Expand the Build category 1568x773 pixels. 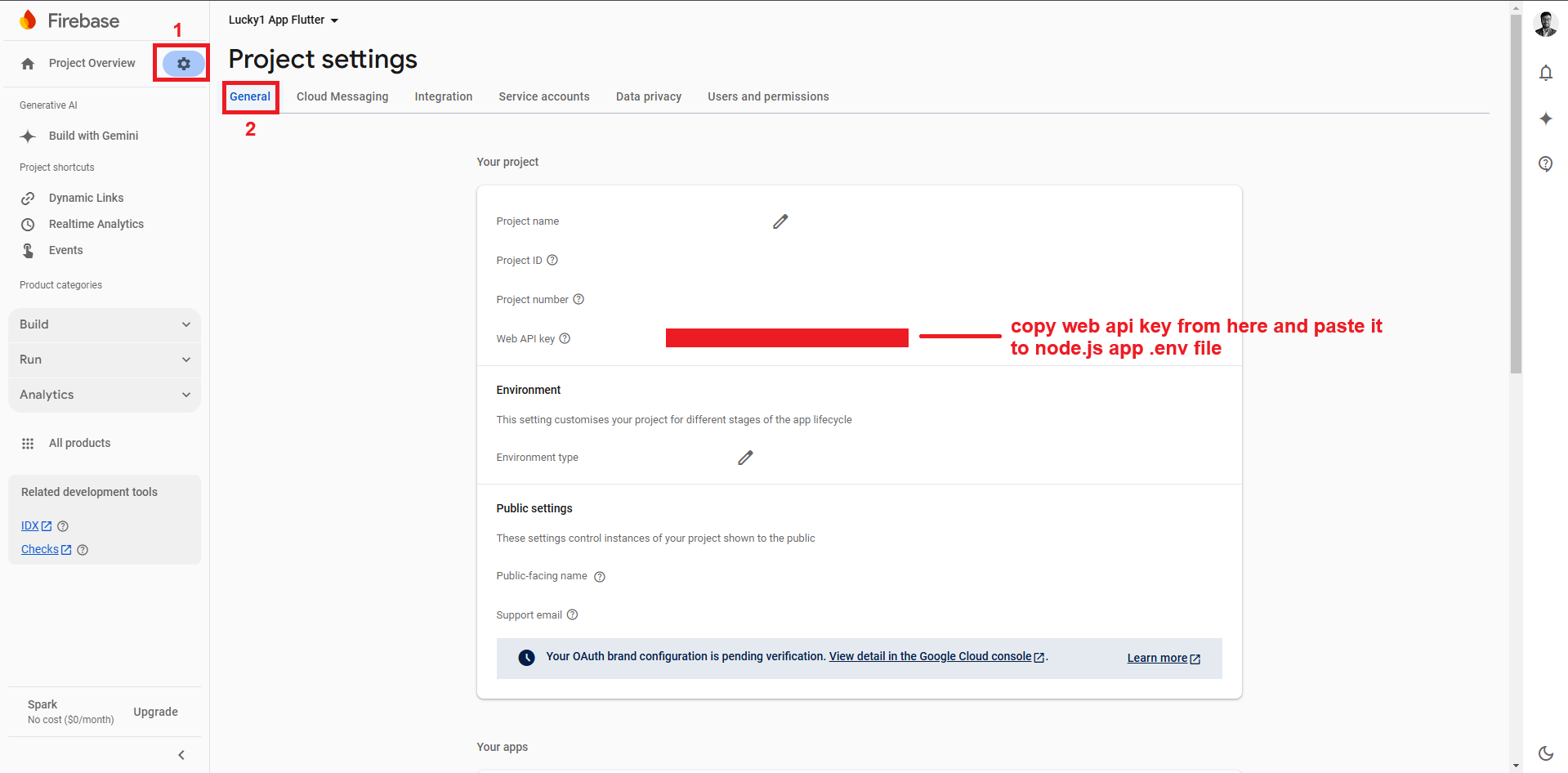coord(105,324)
